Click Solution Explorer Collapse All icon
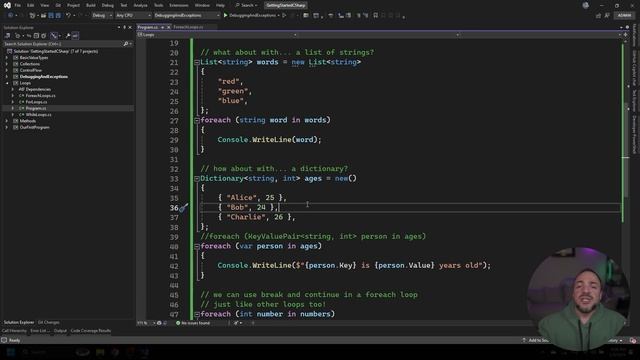This screenshot has height=360, width=640. (36, 36)
